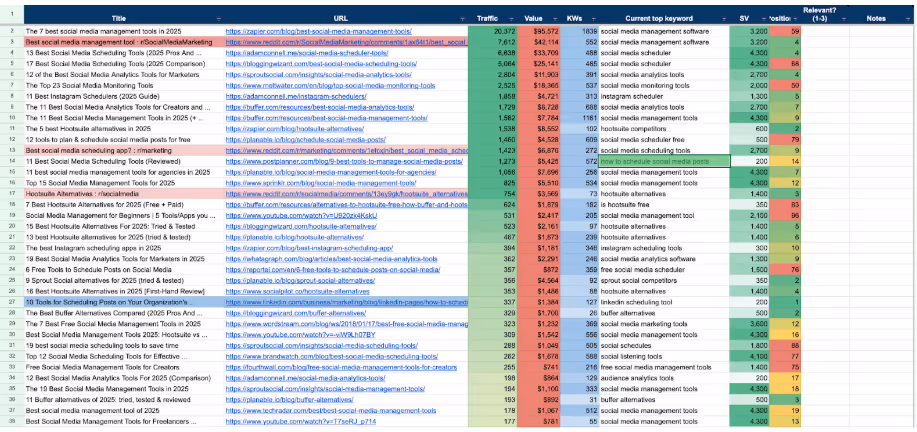Open the YouTube link watch?v=T7seRJ_p714

[x=300, y=421]
